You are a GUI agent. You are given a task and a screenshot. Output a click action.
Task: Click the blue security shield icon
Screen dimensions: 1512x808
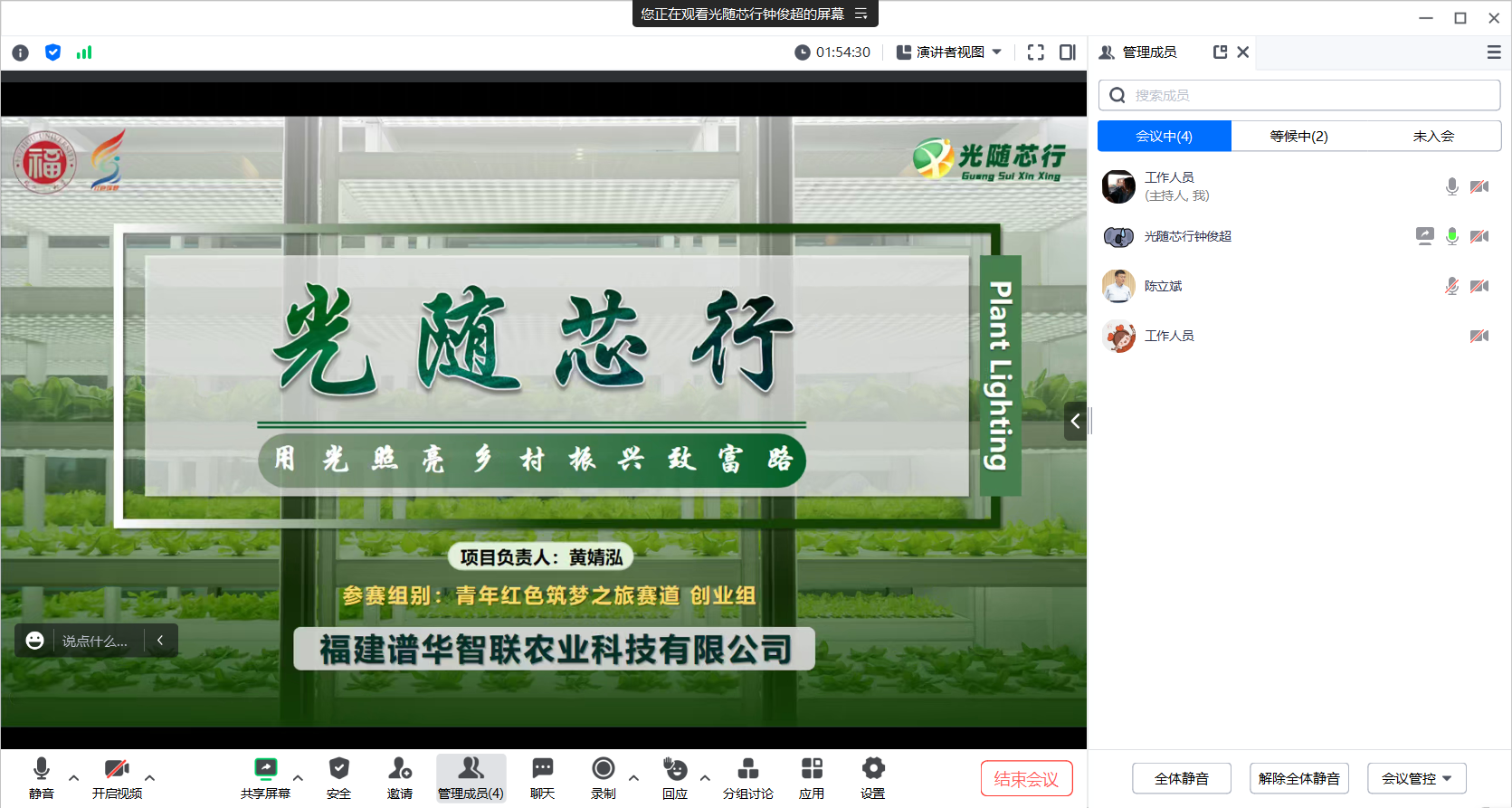(52, 52)
